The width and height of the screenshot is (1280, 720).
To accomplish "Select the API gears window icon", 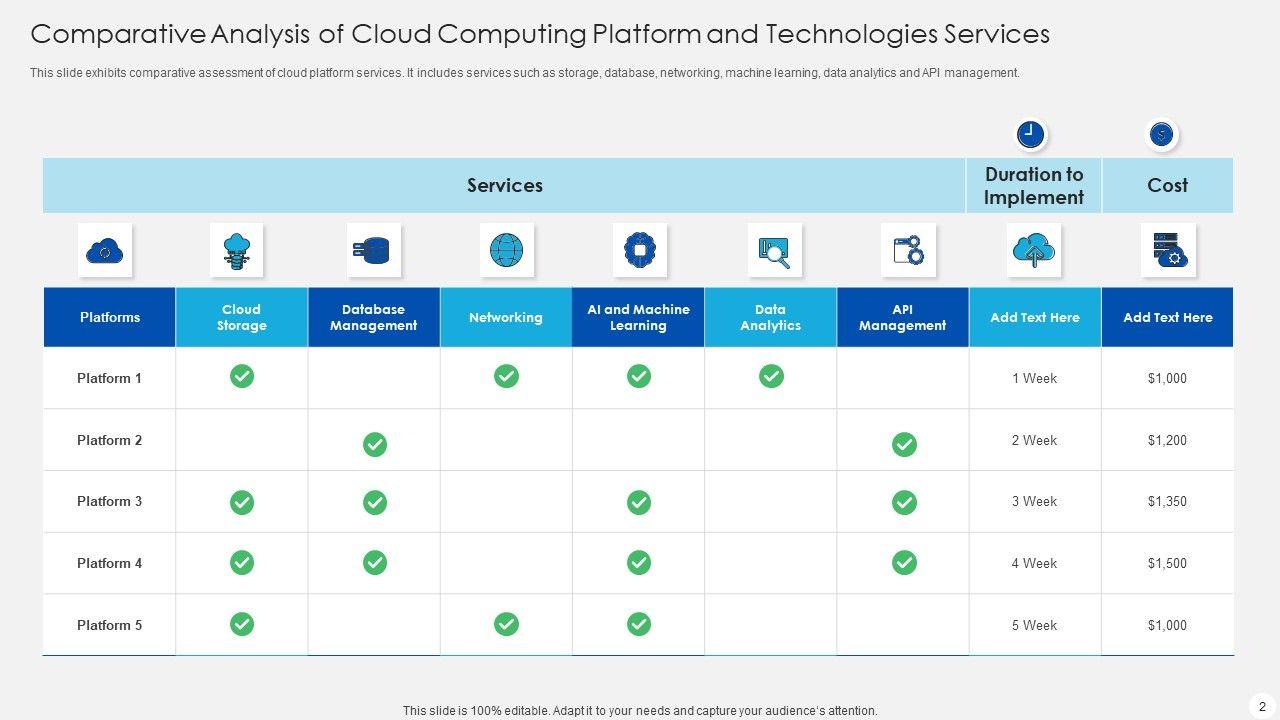I will 908,250.
